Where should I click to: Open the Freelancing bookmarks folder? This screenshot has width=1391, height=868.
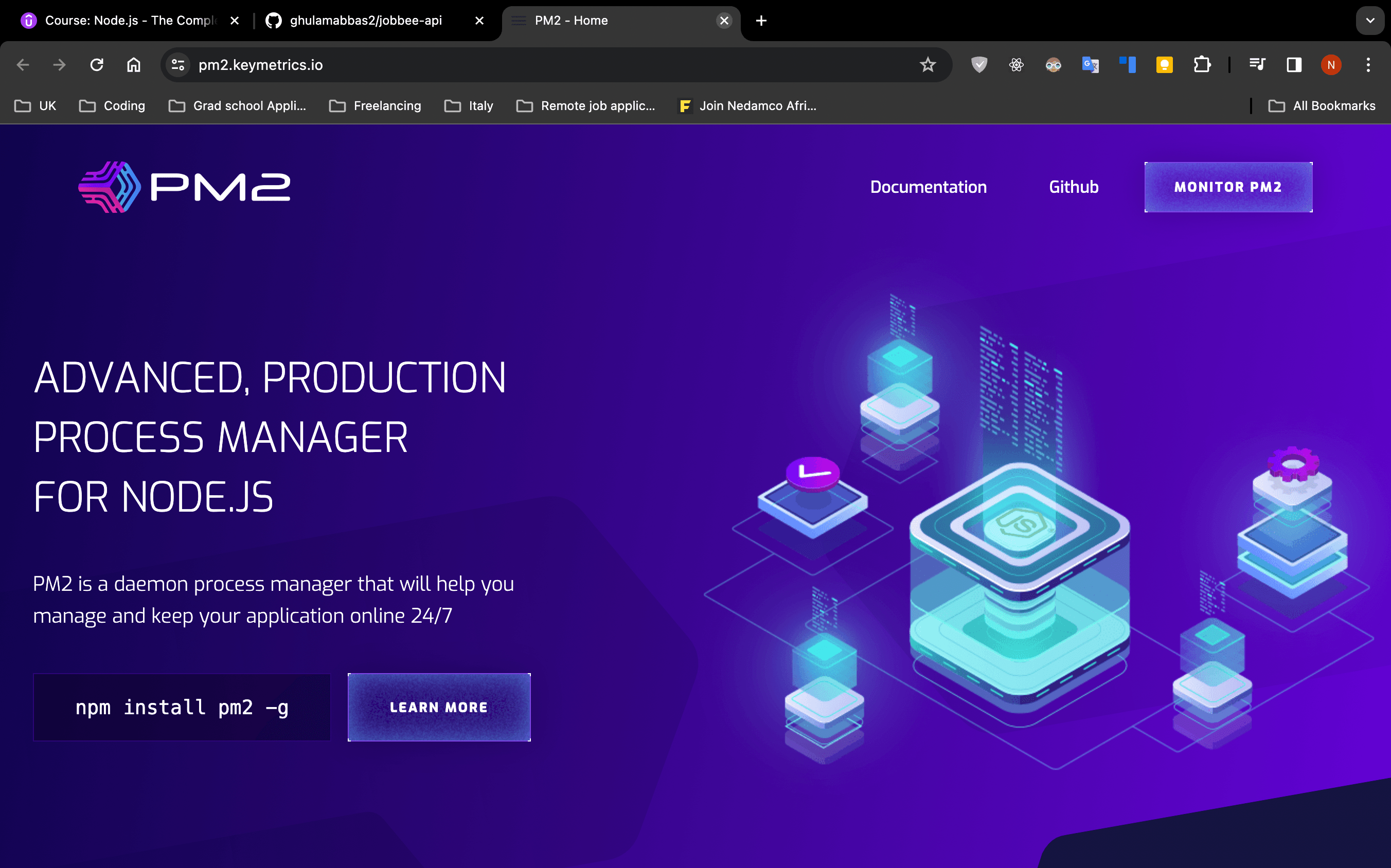[x=375, y=105]
